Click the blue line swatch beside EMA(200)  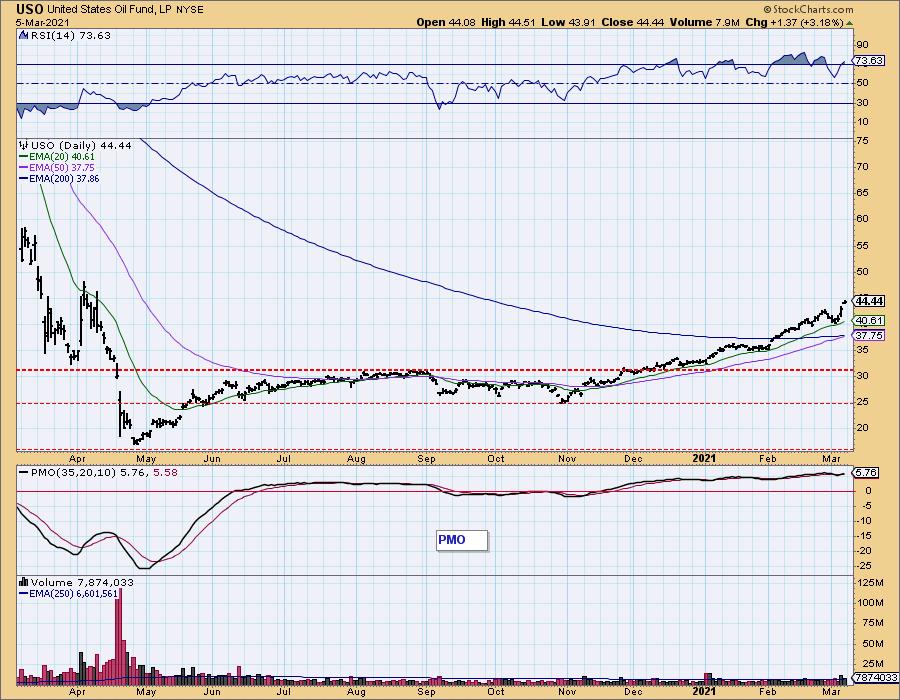pyautogui.click(x=24, y=178)
